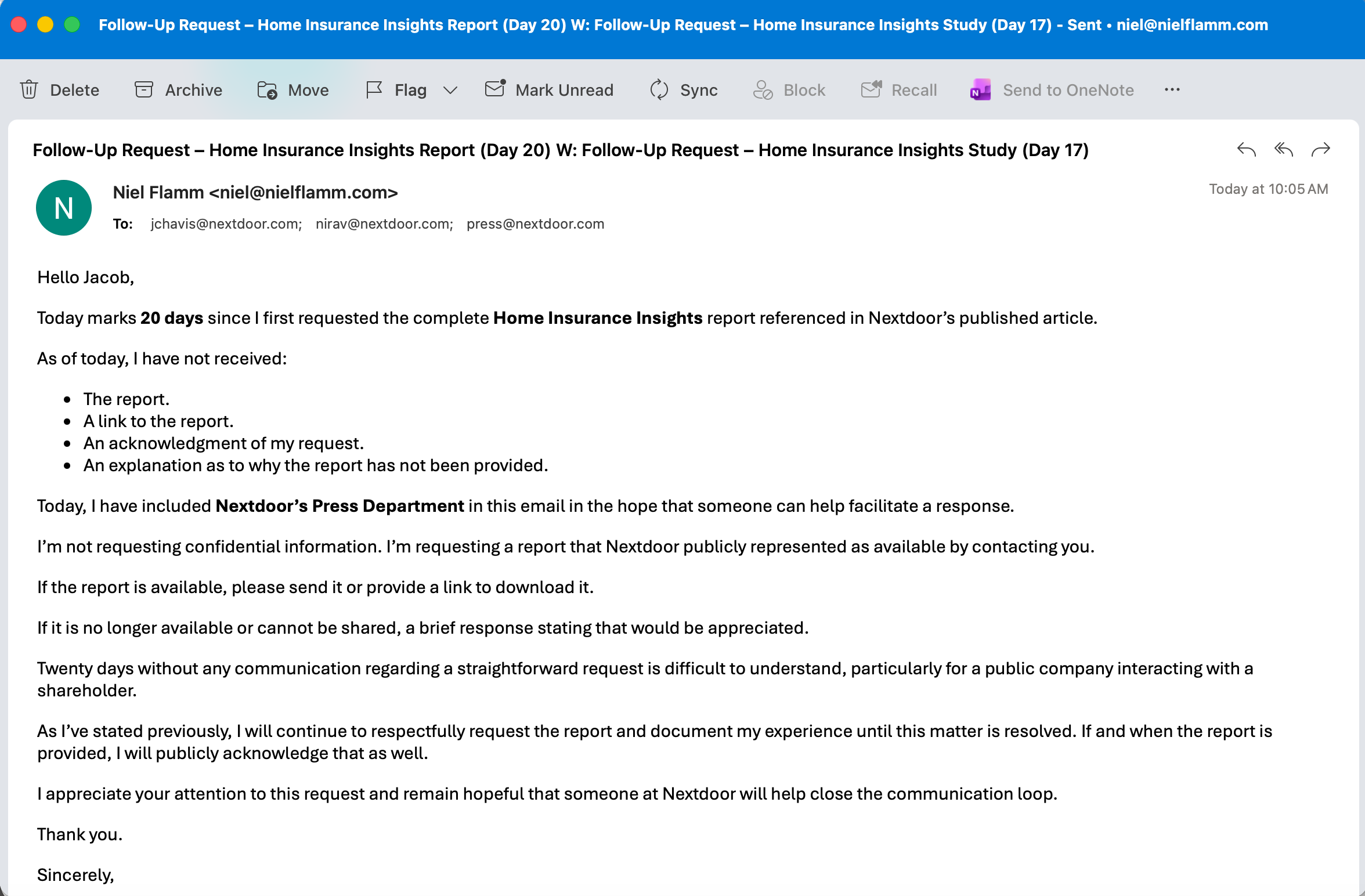Image resolution: width=1365 pixels, height=896 pixels.
Task: Click bullet 'An acknowledgment of my request.'
Action: point(223,443)
